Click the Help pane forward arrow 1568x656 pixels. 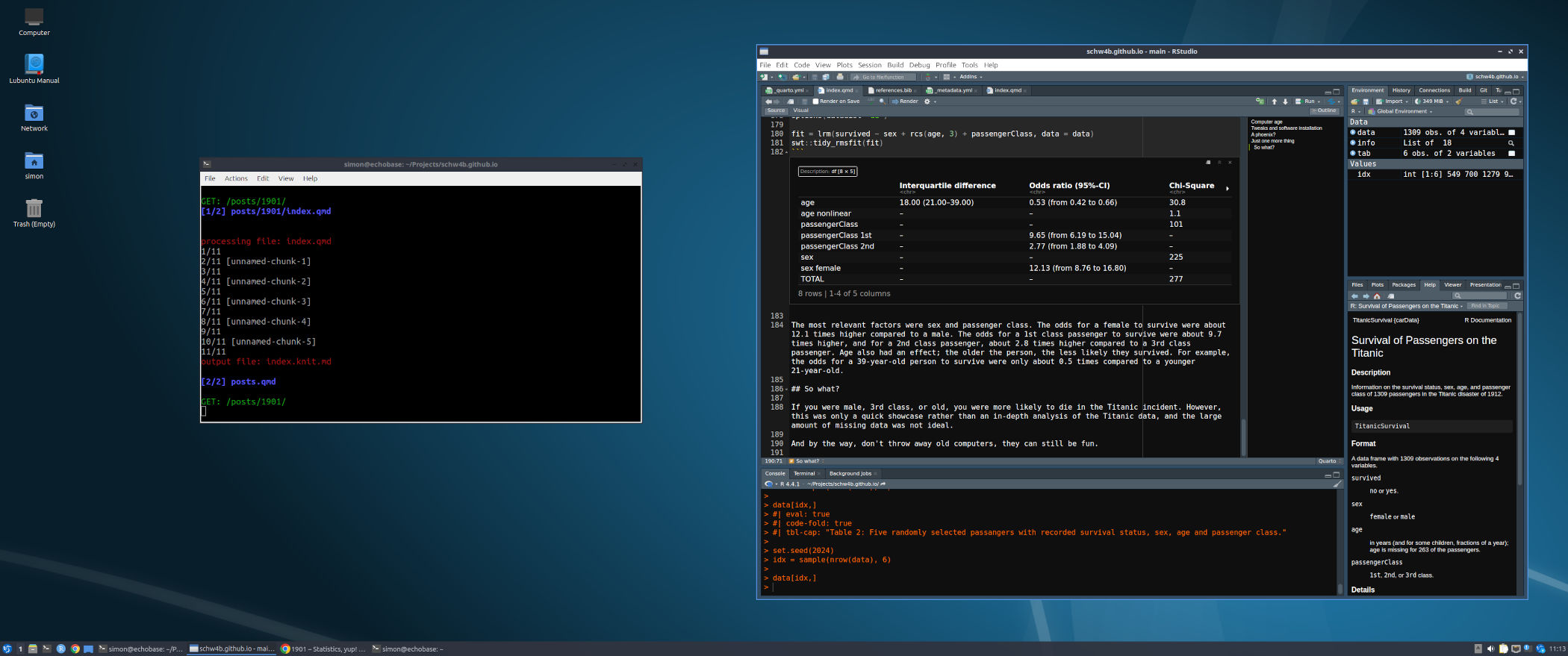[1366, 296]
